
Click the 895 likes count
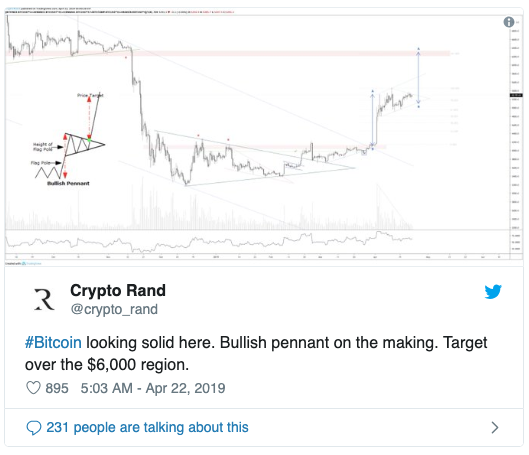(57, 388)
